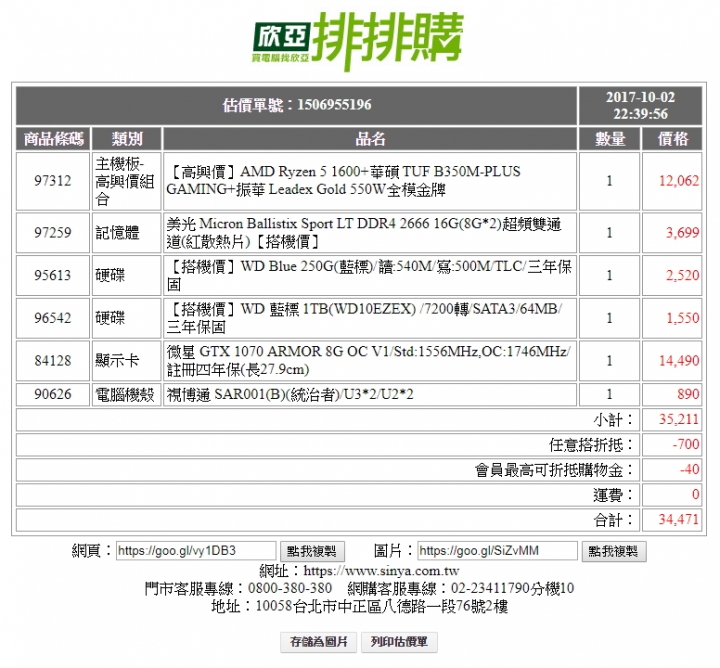The height and width of the screenshot is (668, 720).
Task: Click product barcode 96542
Action: click(x=53, y=318)
